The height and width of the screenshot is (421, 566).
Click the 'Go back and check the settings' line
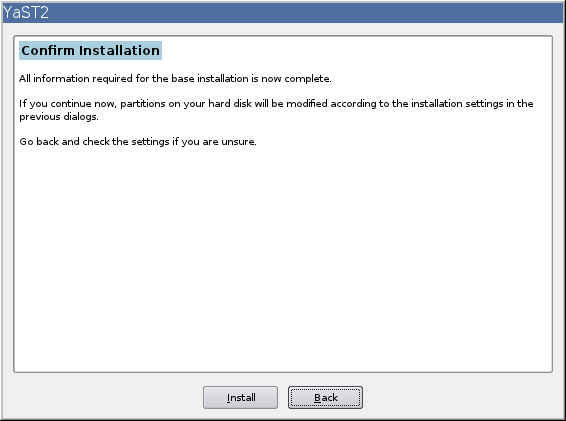[x=138, y=142]
